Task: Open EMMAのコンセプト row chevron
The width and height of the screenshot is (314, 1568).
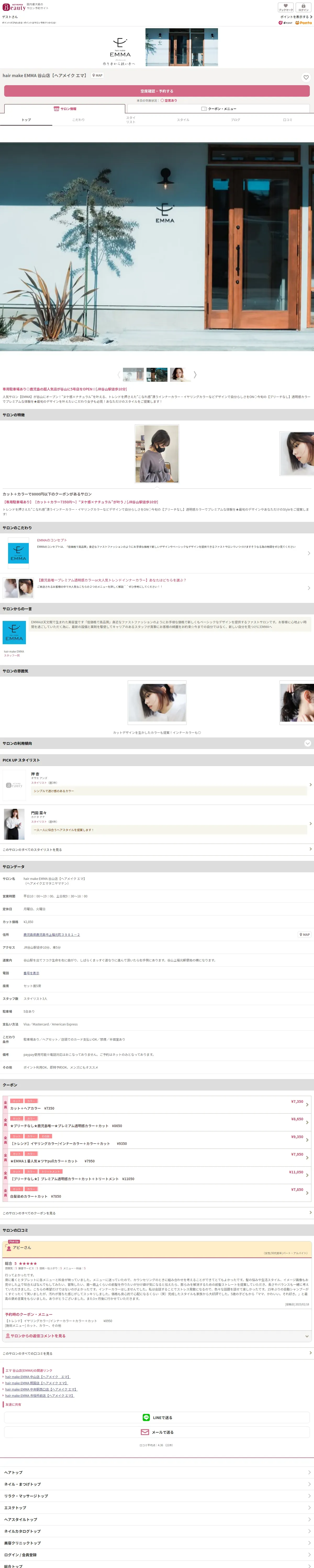Action: coord(309,553)
